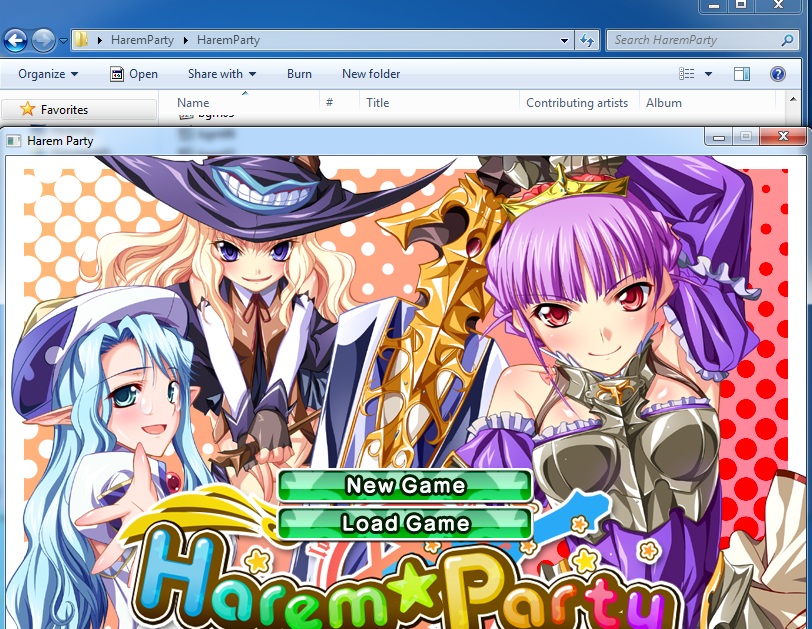
Task: Click the Harem Party window title icon
Action: [14, 141]
